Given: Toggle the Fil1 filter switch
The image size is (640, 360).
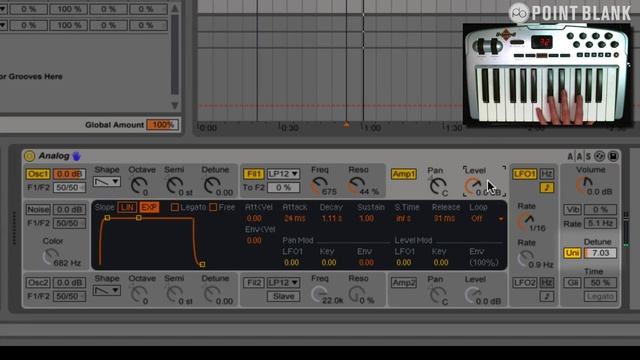Looking at the screenshot, I should coord(253,174).
